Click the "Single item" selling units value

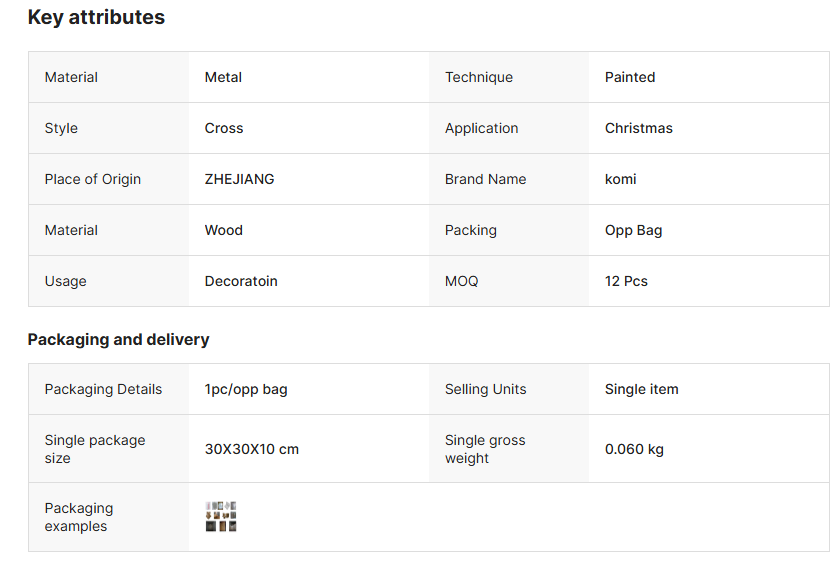pyautogui.click(x=641, y=389)
